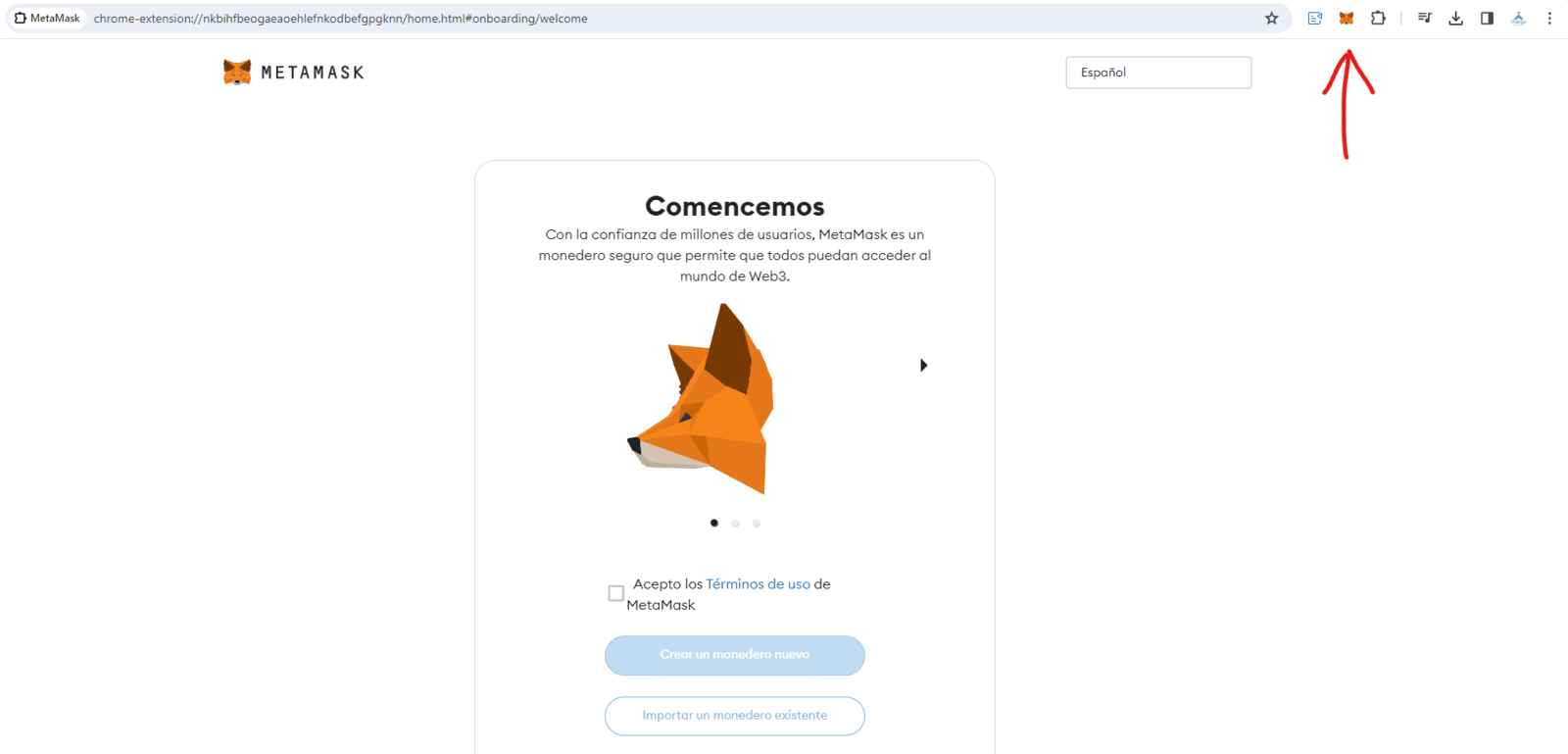Click the text 'mundo de Web3.'
Screen dimensions: 1568x754
tap(735, 276)
